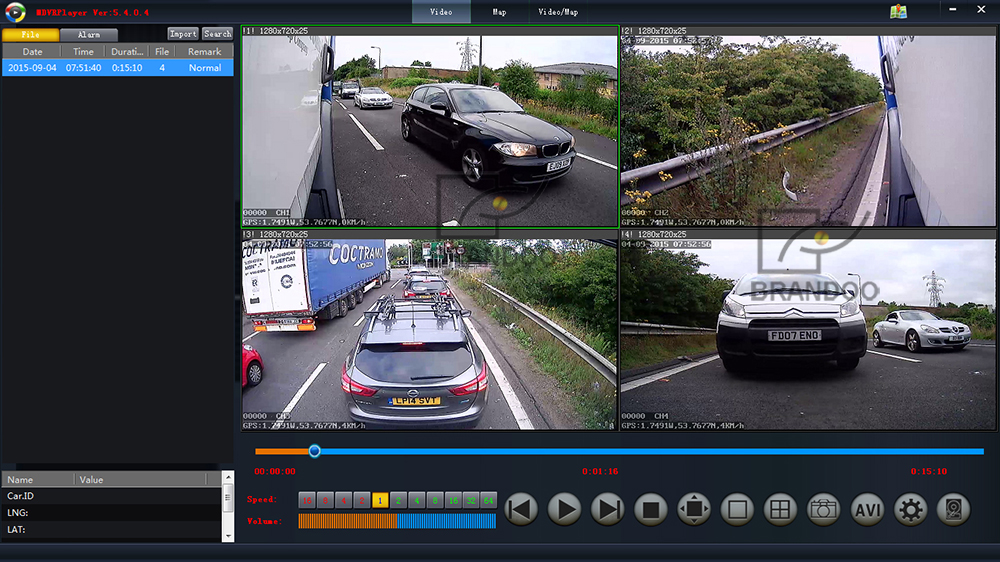The width and height of the screenshot is (1000, 562).
Task: Open the map icon in title bar
Action: 898,12
